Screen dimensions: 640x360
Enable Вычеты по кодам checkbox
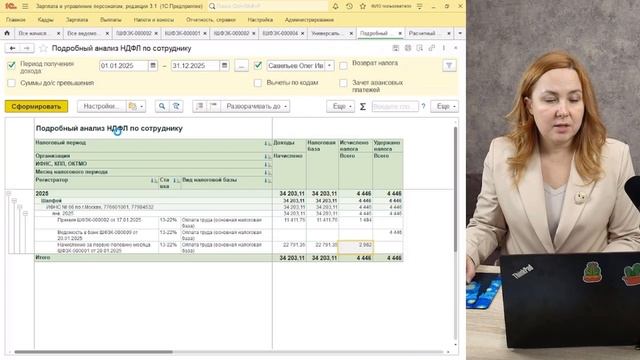pos(258,83)
